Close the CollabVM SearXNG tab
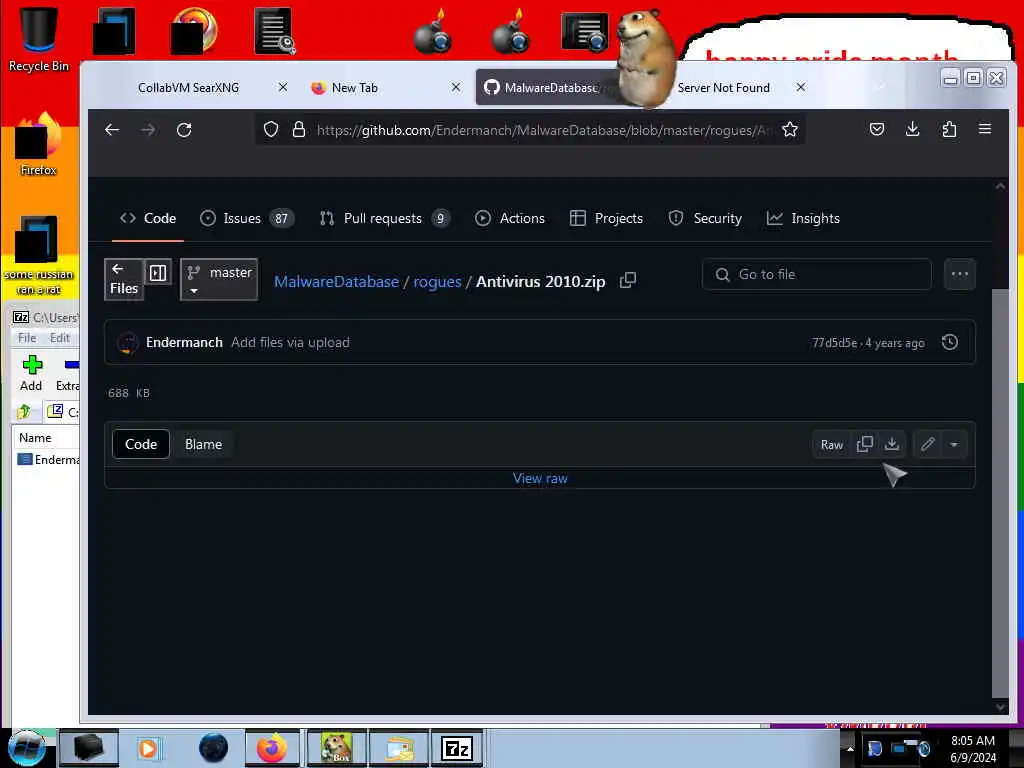Screen dimensions: 1024x768 [x=283, y=87]
